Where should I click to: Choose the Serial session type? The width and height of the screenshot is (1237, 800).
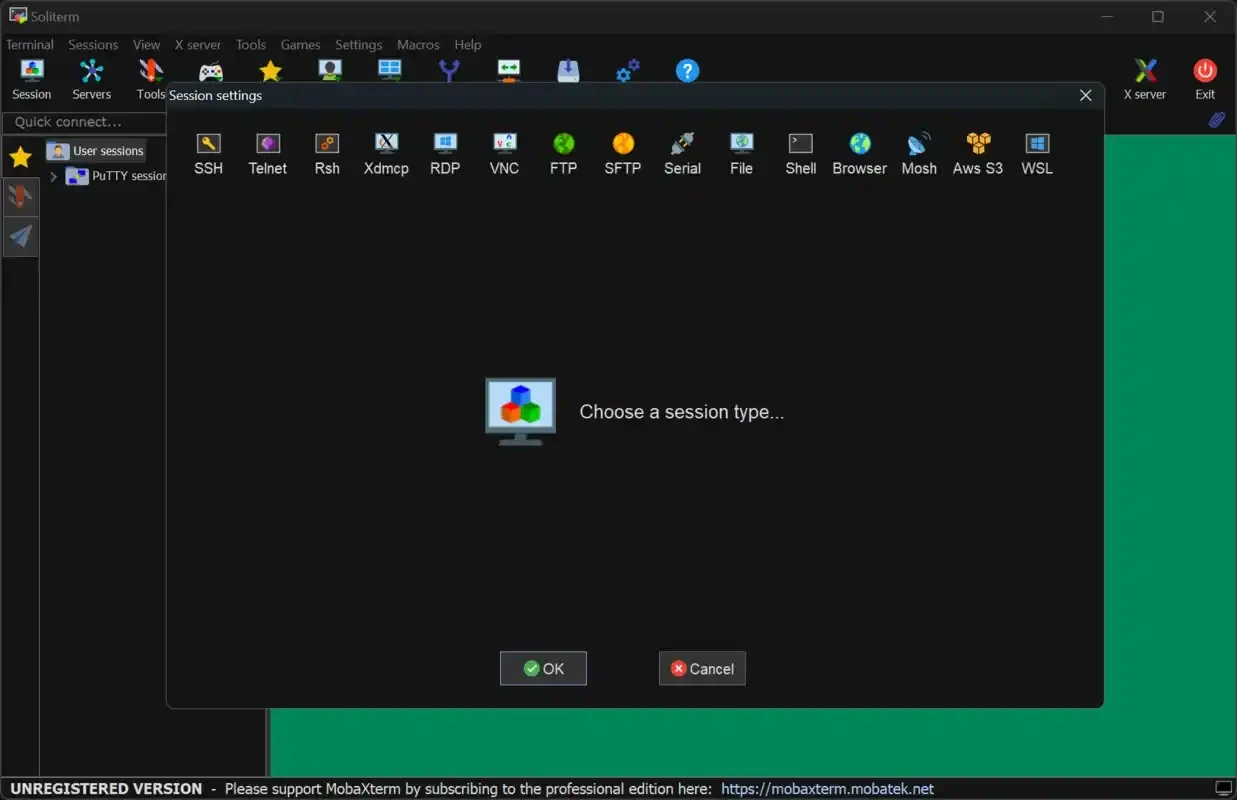point(682,155)
